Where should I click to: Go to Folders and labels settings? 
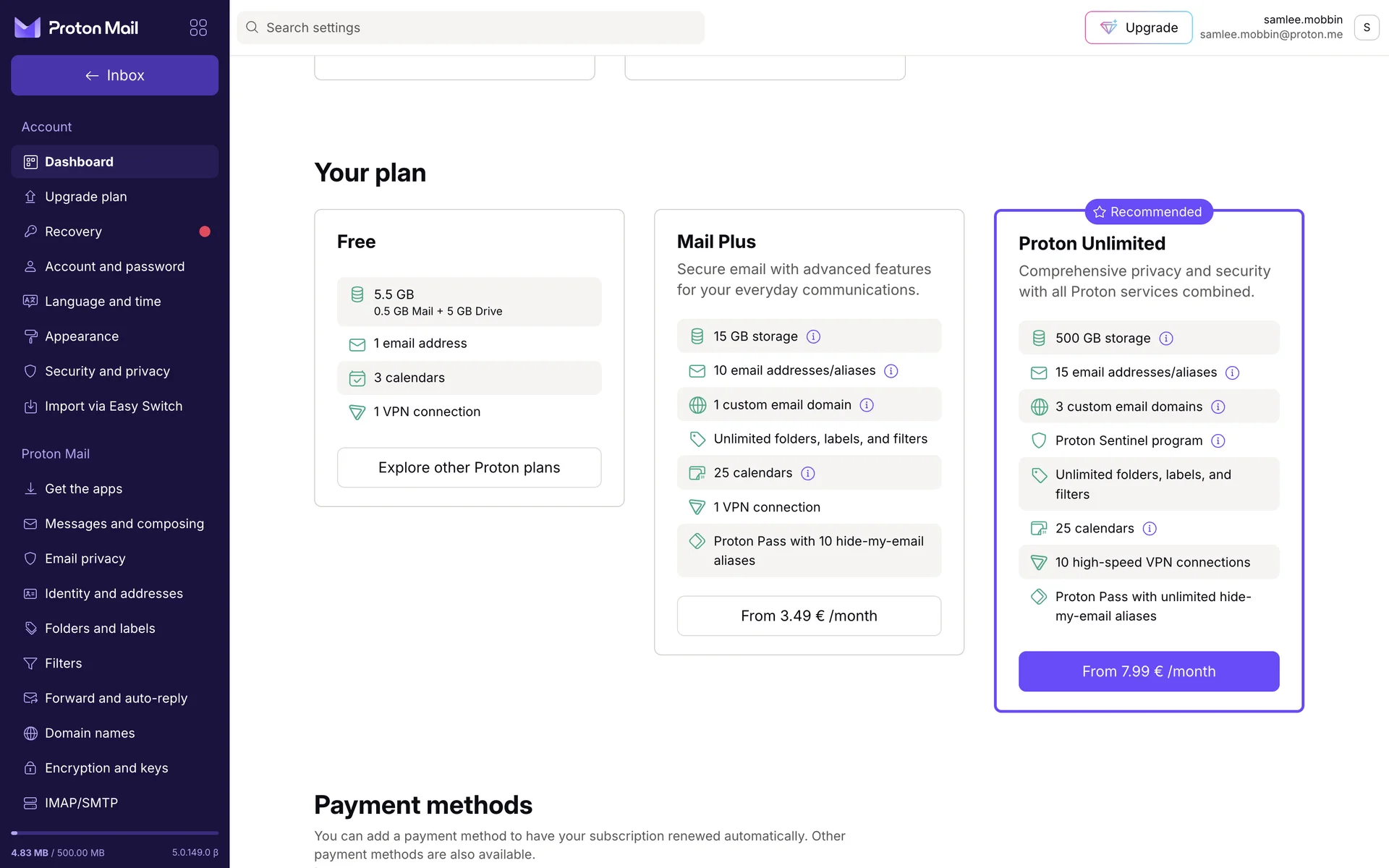[100, 629]
